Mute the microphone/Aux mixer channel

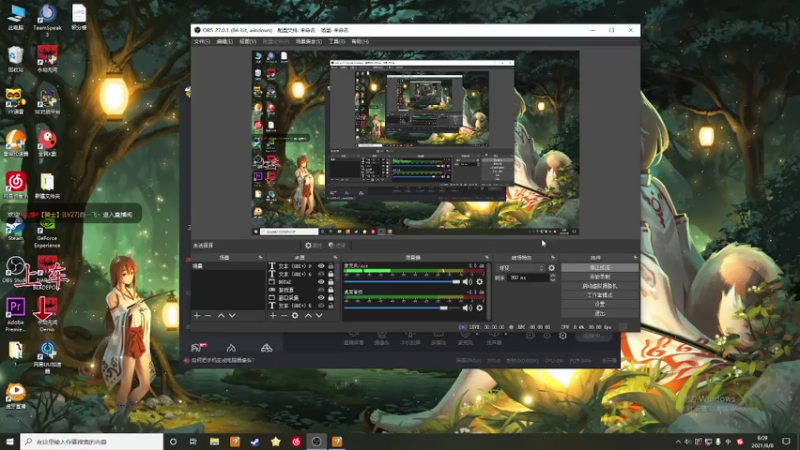[x=467, y=282]
